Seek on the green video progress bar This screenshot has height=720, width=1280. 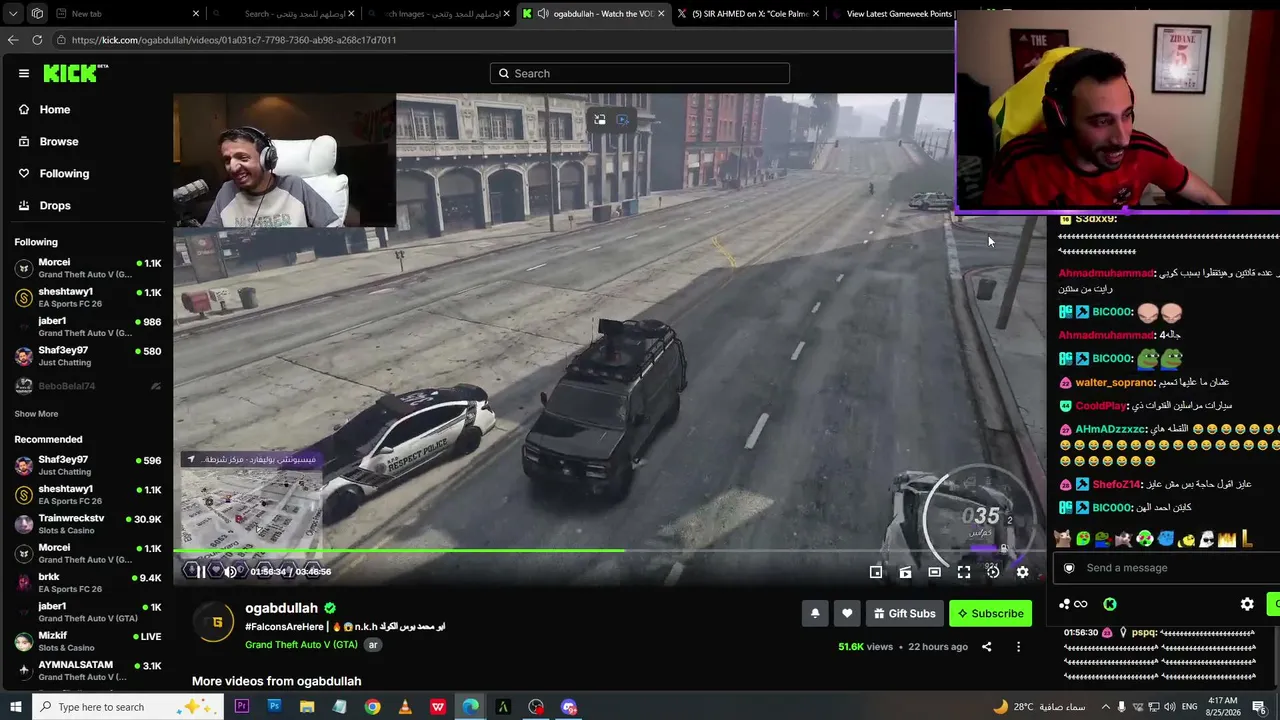610,550
